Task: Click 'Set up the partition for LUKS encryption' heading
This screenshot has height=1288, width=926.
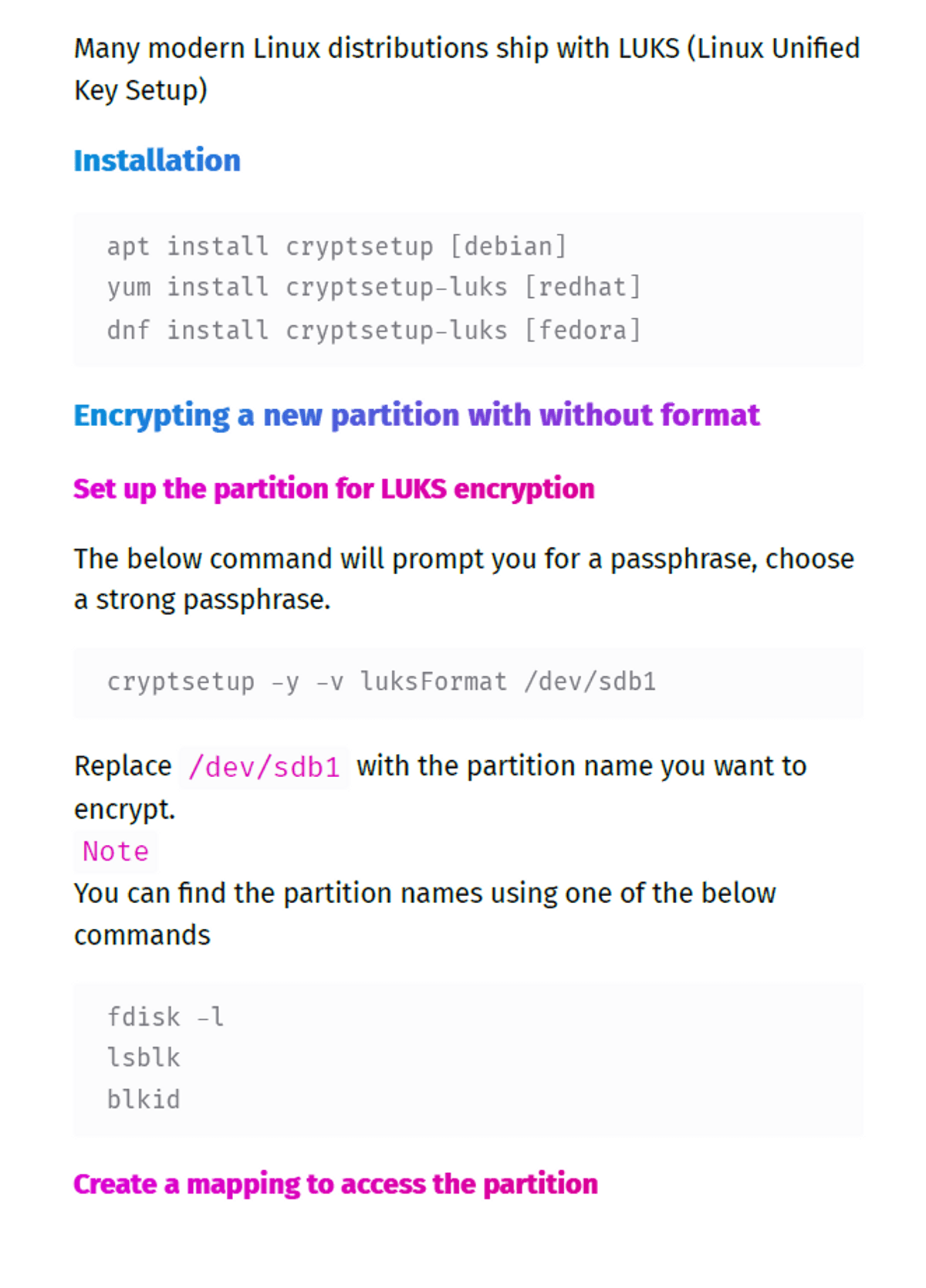Action: (x=333, y=488)
